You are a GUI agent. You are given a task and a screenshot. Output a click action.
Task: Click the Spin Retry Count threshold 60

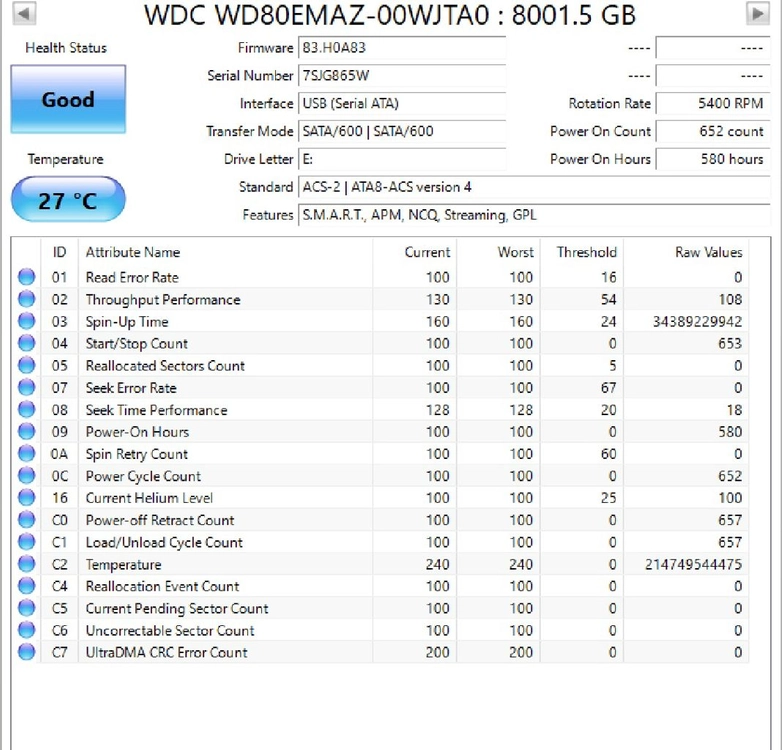(608, 454)
